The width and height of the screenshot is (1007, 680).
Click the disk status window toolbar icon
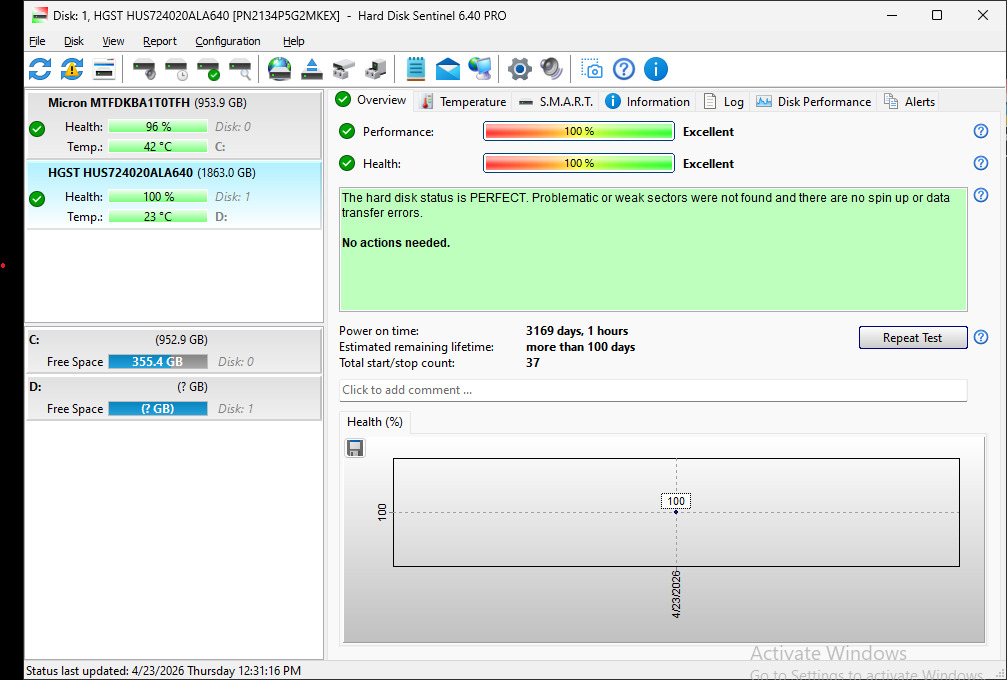103,69
